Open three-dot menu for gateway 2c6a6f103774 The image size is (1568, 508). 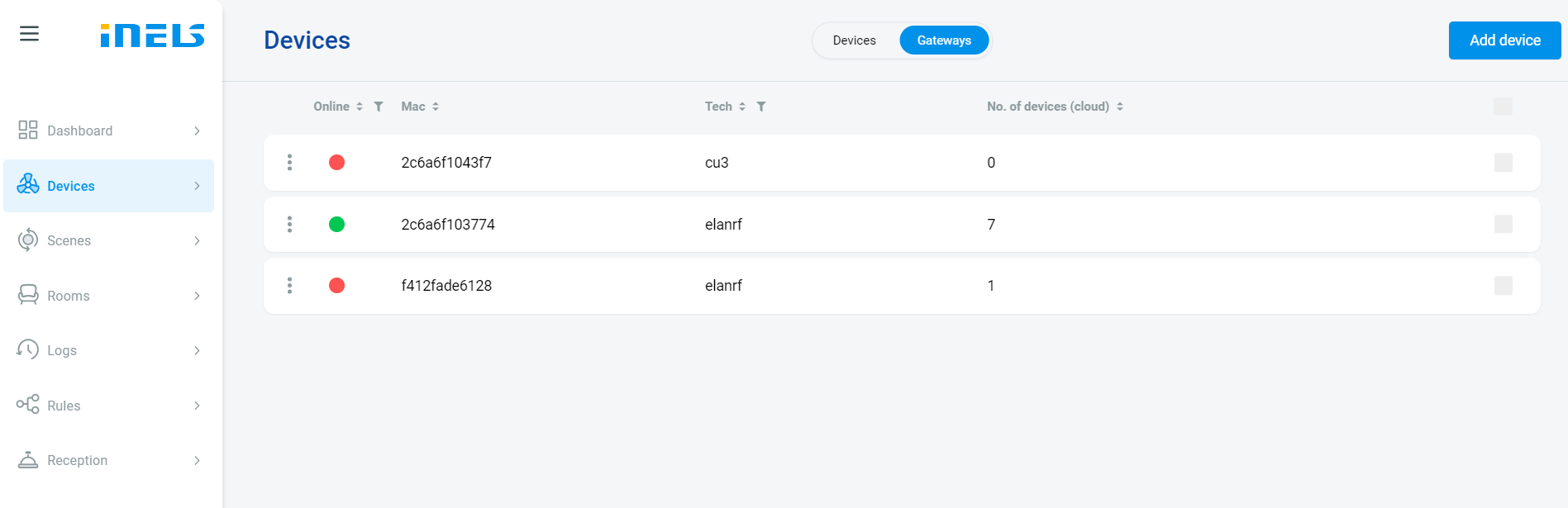click(x=289, y=225)
